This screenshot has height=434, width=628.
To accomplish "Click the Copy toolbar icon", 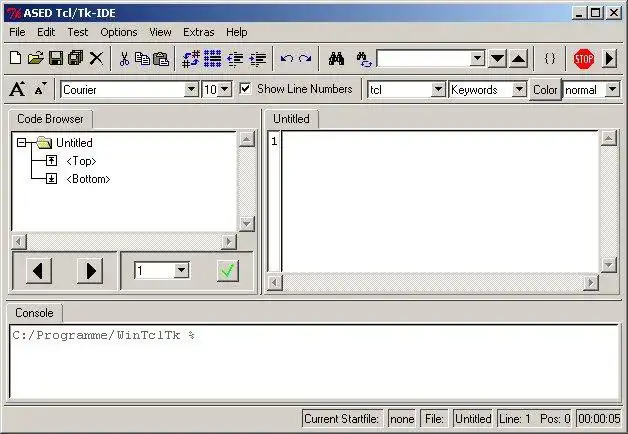I will 142,59.
